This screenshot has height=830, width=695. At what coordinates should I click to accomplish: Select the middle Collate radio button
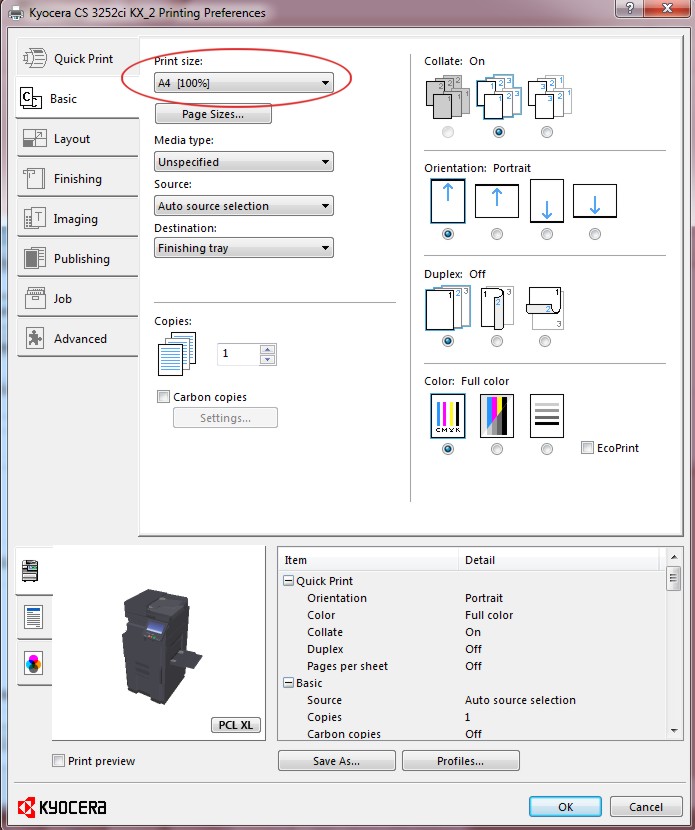point(498,132)
